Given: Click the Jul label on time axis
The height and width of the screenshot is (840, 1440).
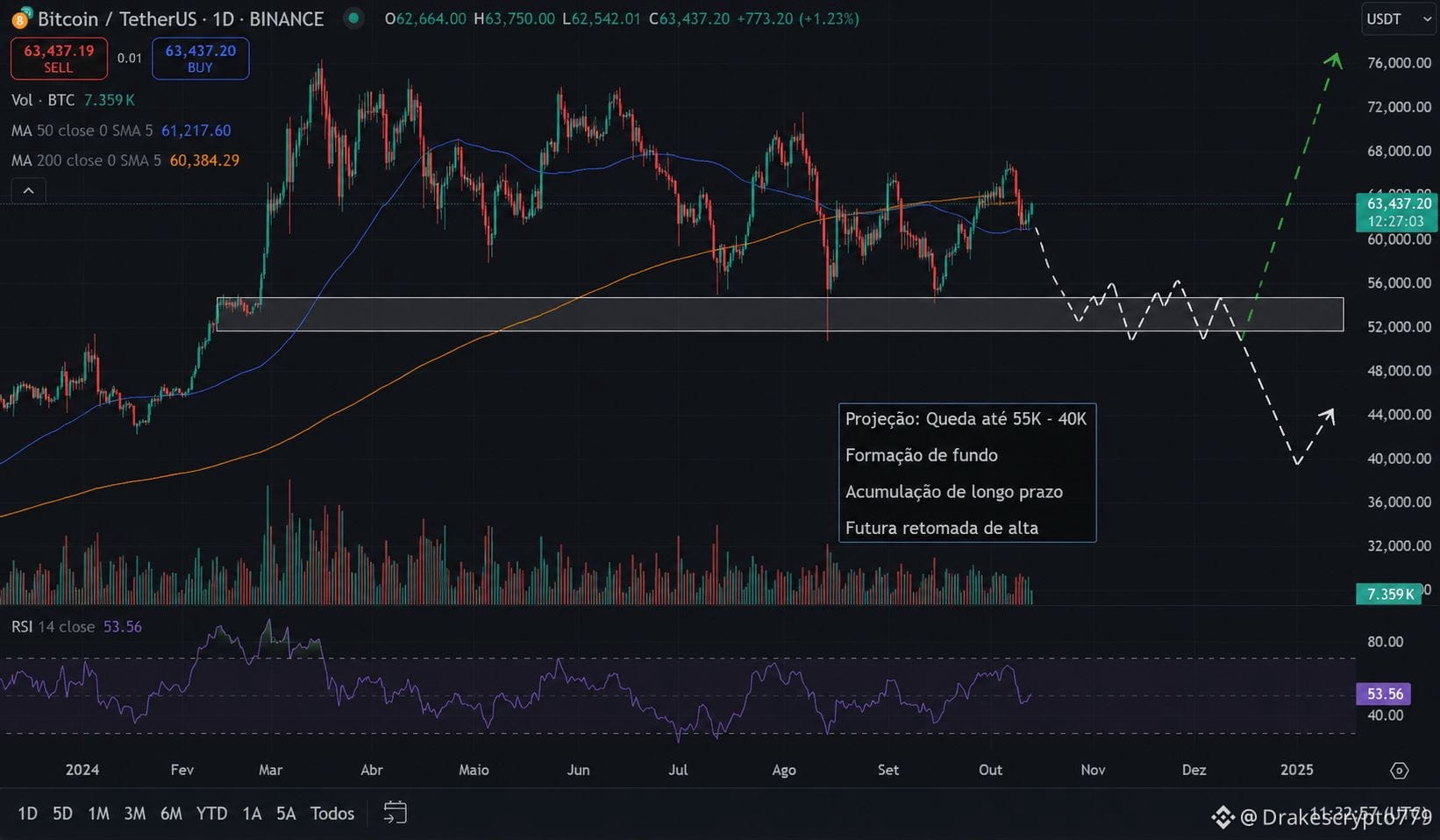Looking at the screenshot, I should (677, 770).
